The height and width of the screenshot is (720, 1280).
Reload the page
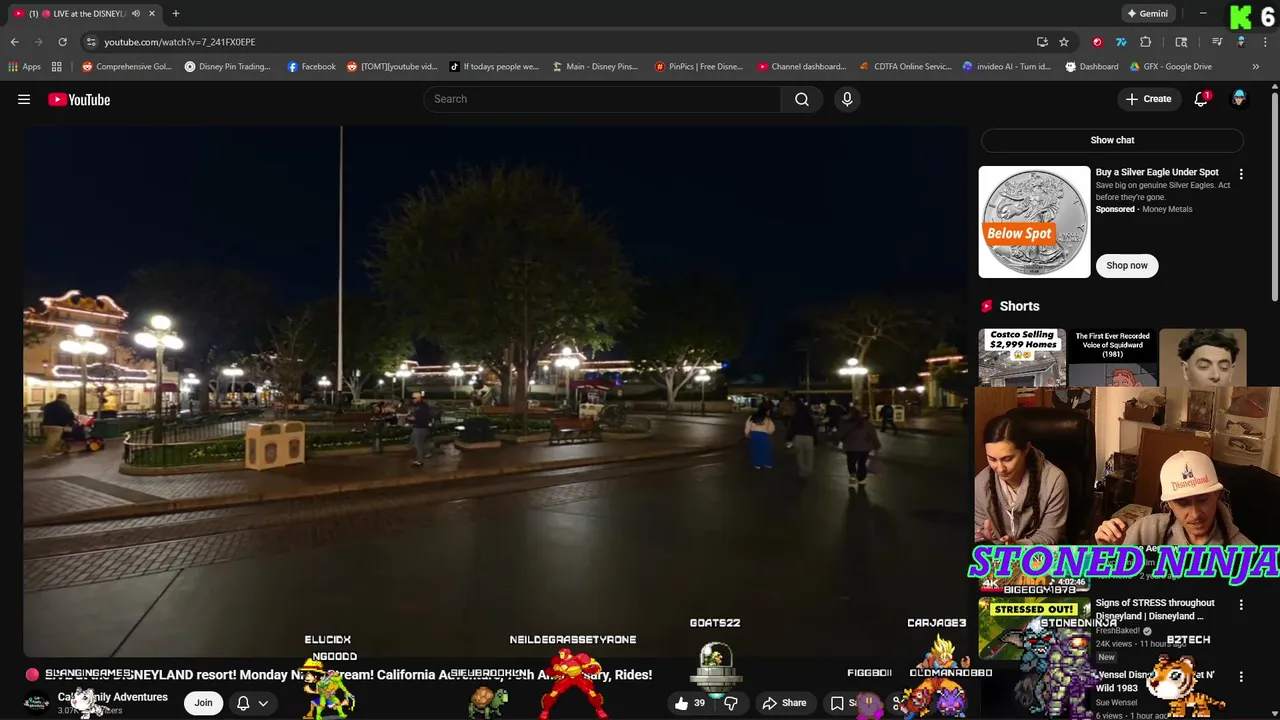tap(62, 42)
